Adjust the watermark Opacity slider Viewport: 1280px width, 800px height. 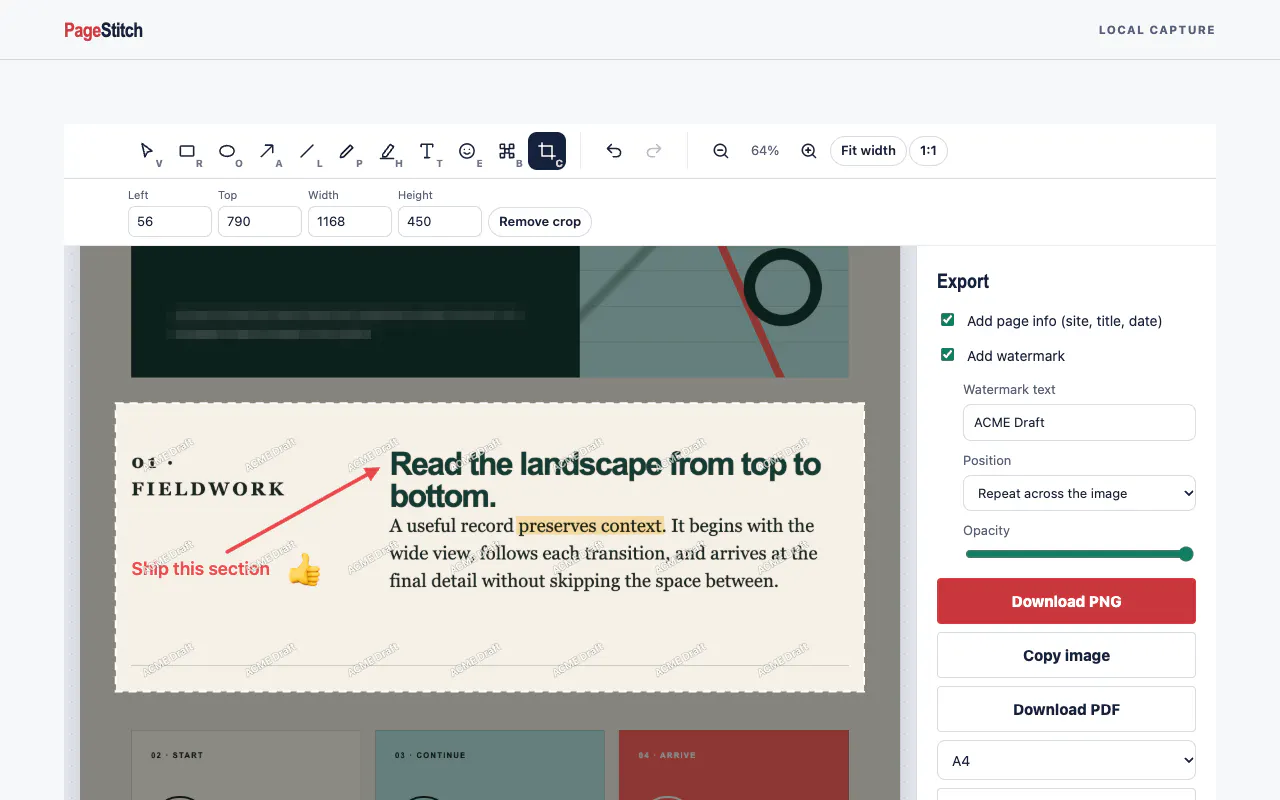1079,554
